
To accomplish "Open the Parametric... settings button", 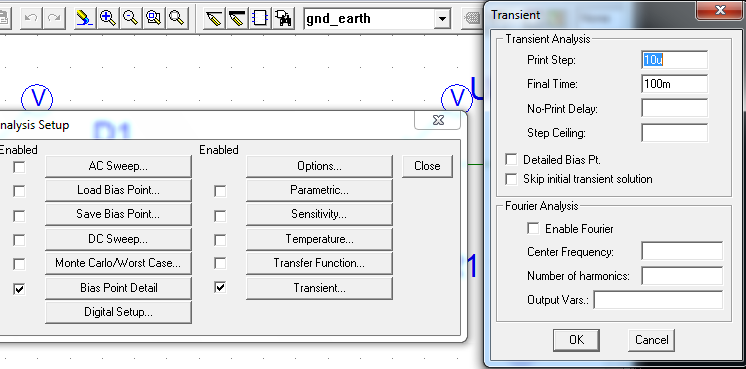I will (x=319, y=190).
